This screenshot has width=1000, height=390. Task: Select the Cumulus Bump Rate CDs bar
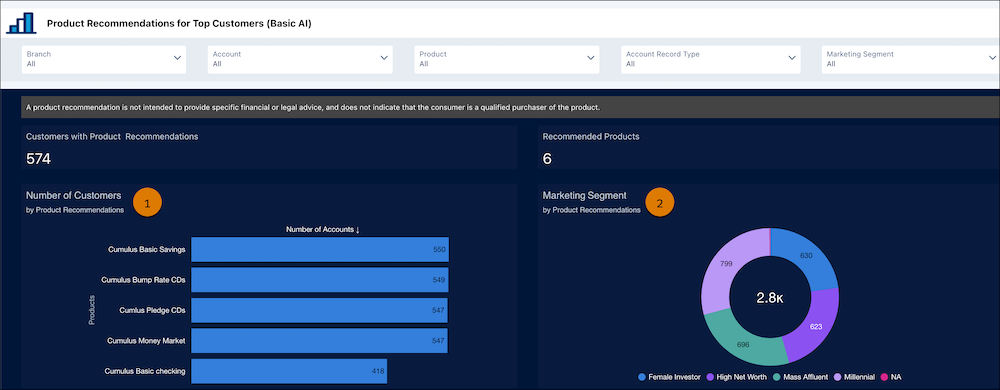tap(320, 280)
